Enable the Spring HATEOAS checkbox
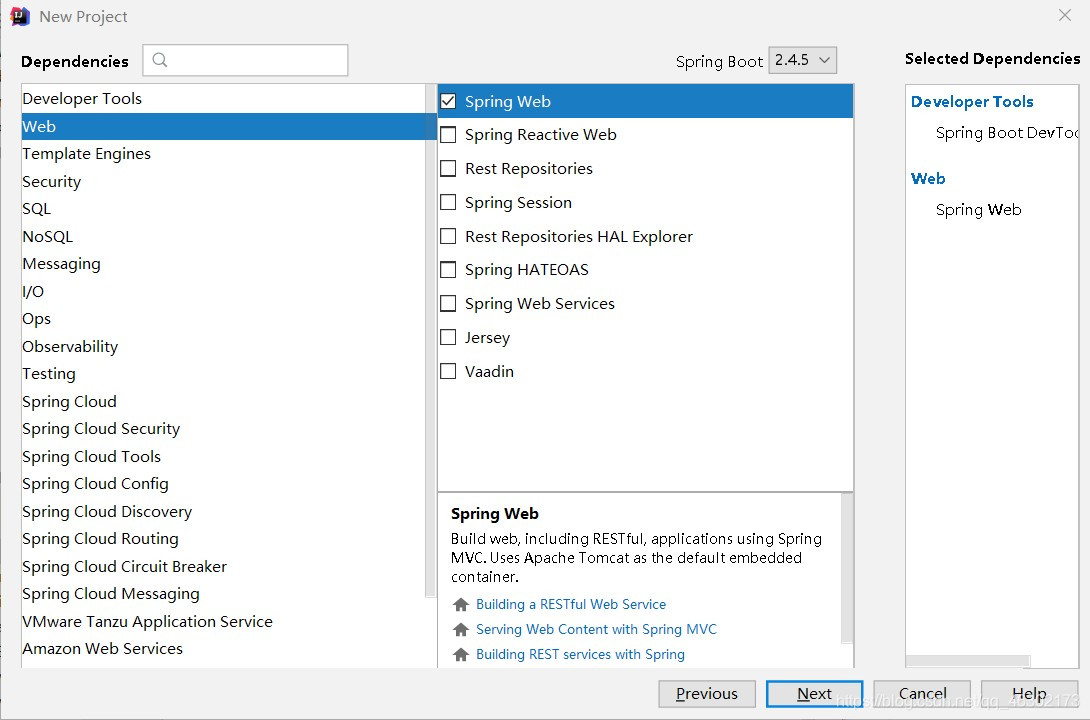 [x=448, y=270]
